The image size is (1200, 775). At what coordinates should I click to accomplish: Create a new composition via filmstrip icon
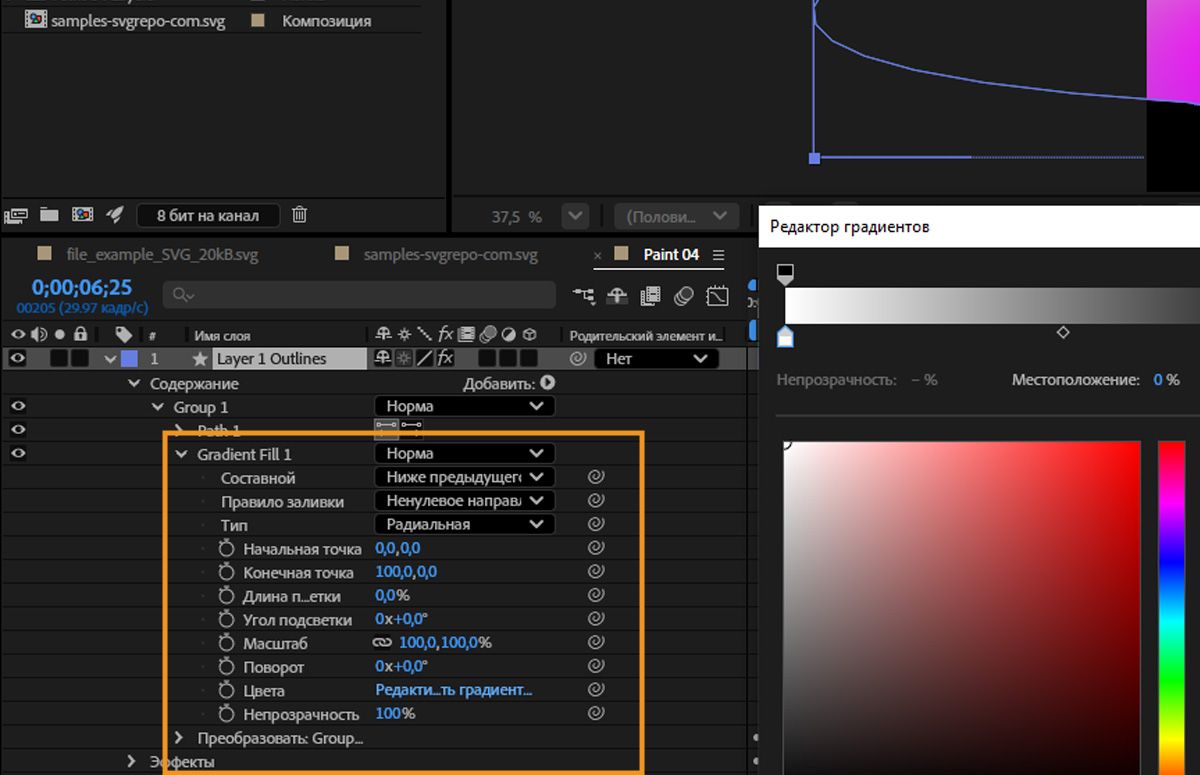pyautogui.click(x=83, y=215)
